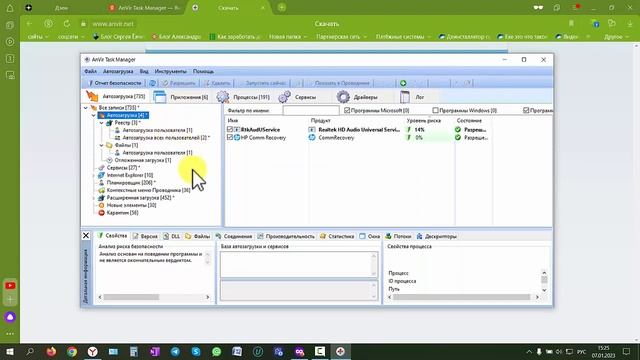Collapse the Реестр [3] tree node
The height and width of the screenshot is (360, 640).
tap(102, 123)
